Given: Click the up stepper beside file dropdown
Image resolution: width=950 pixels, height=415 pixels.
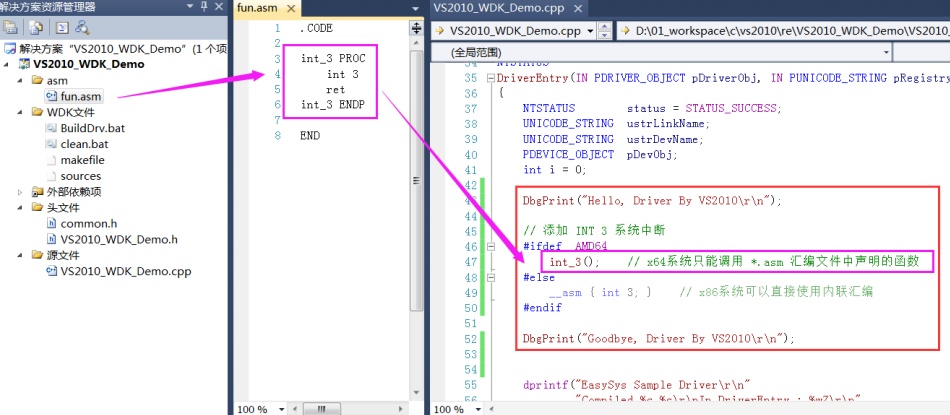Looking at the screenshot, I should pos(605,27).
